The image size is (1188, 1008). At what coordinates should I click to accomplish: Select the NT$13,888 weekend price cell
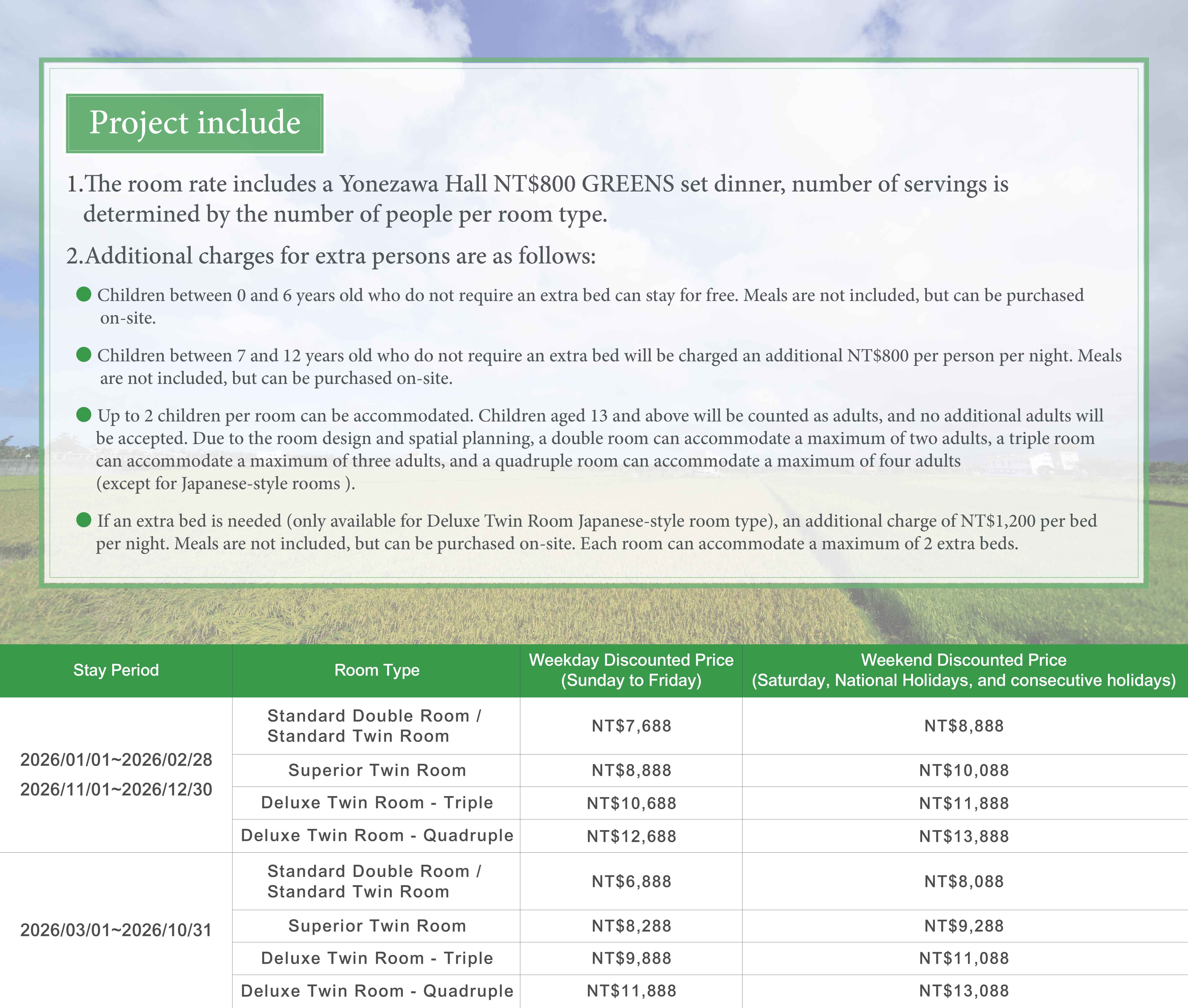tap(963, 836)
